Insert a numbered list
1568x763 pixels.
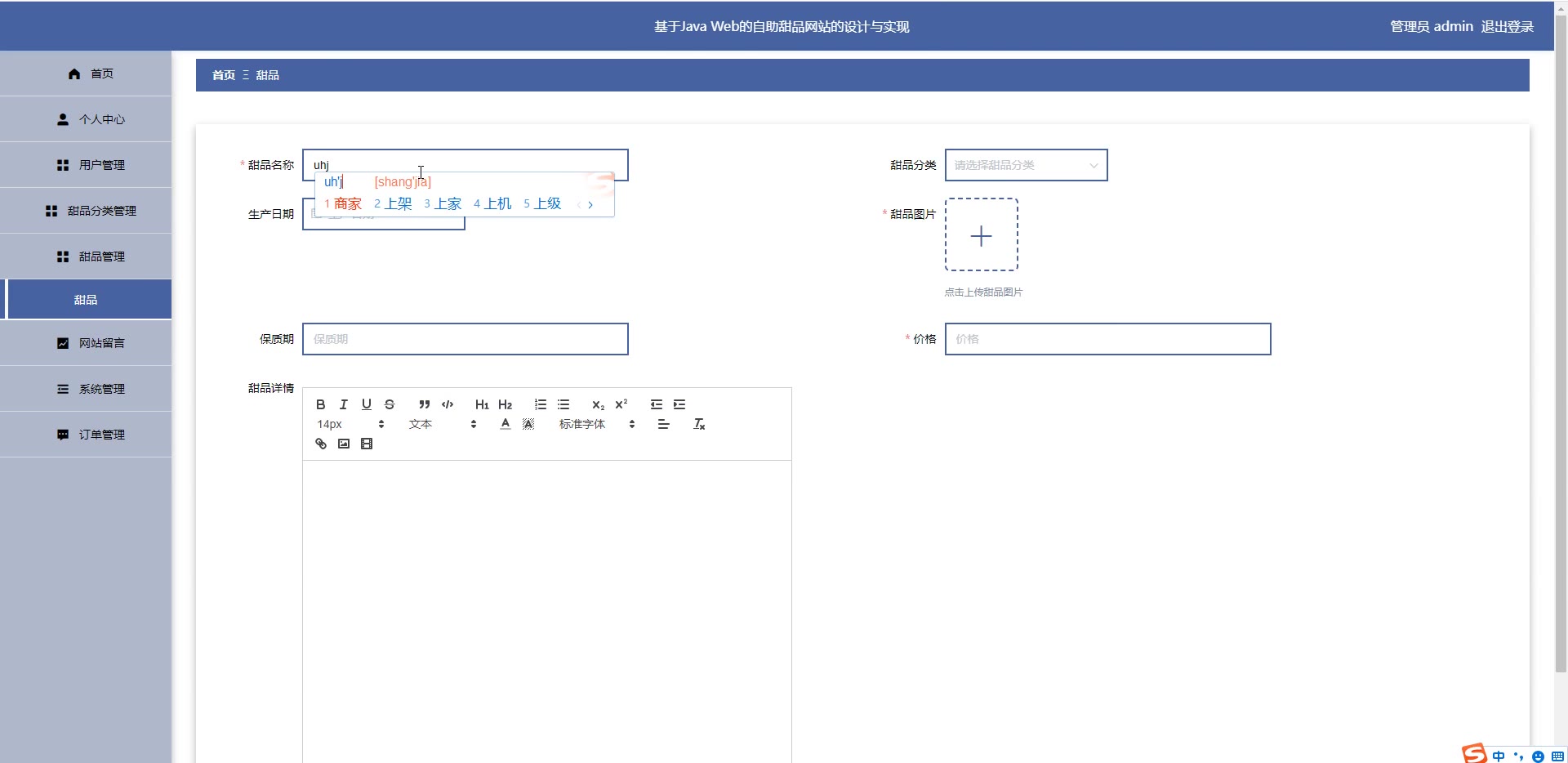point(540,404)
